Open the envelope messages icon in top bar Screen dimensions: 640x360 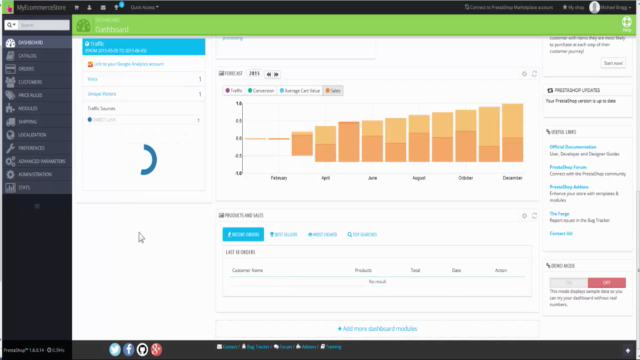(x=103, y=7)
